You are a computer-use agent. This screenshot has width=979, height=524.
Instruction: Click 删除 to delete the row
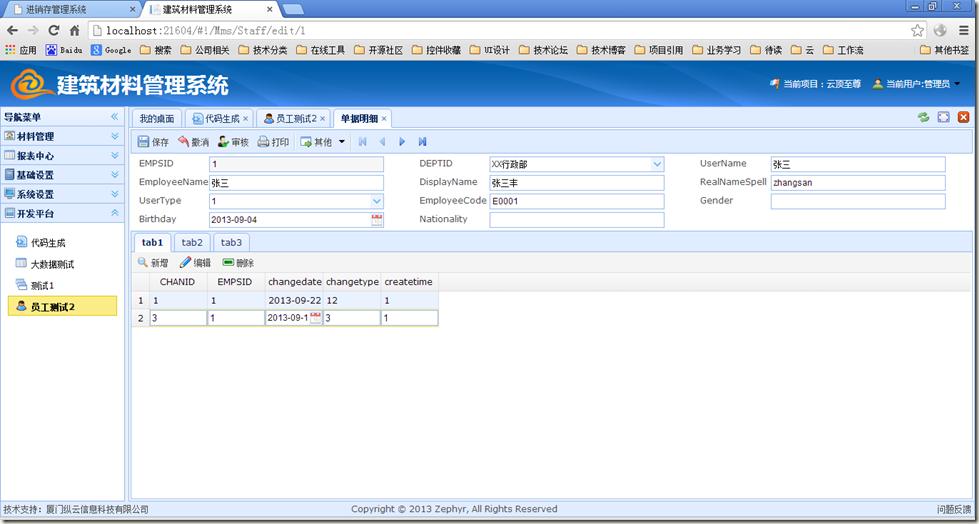point(238,263)
